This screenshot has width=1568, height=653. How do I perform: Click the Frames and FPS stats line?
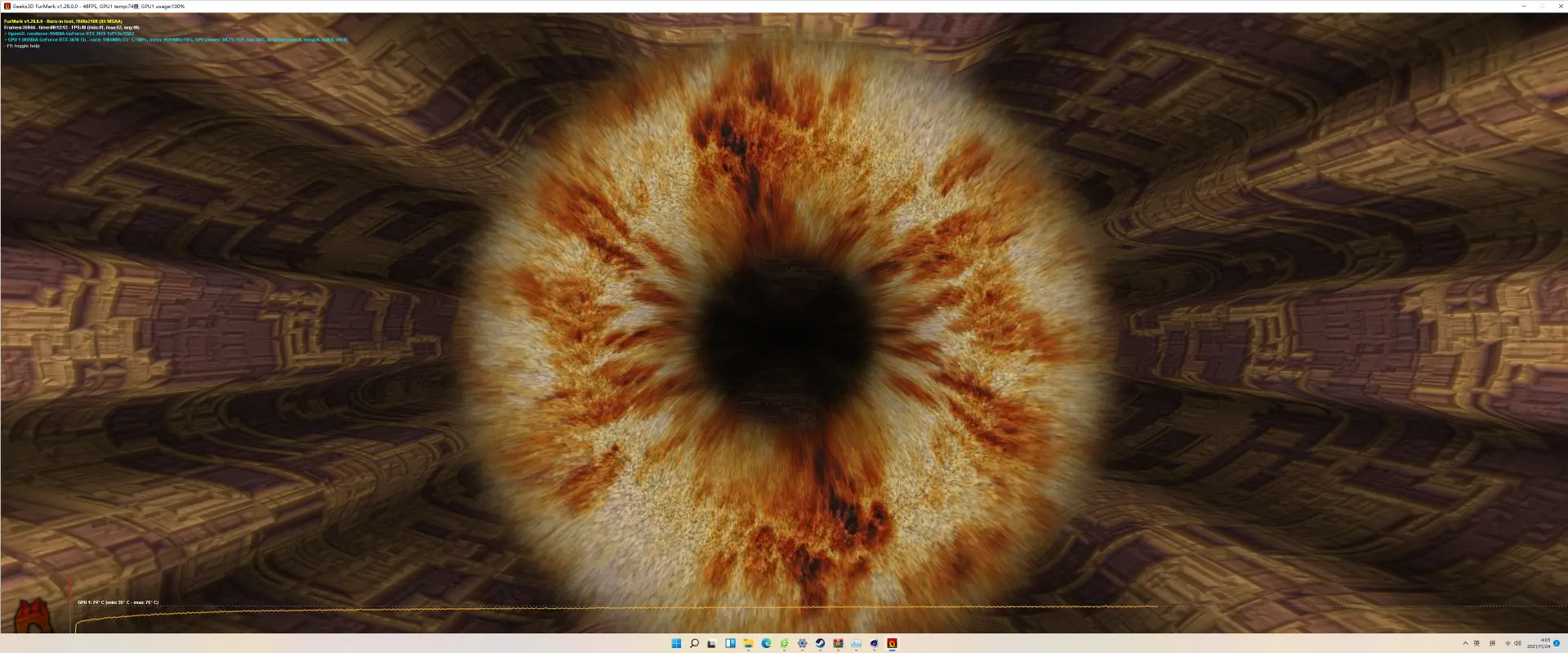[x=72, y=27]
